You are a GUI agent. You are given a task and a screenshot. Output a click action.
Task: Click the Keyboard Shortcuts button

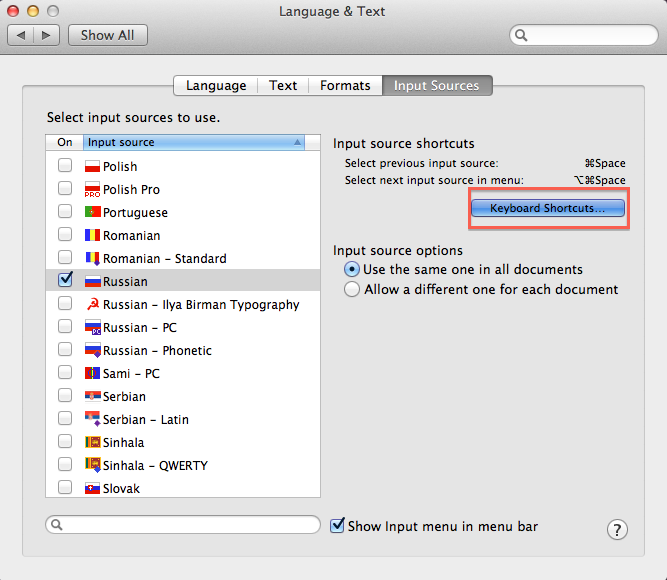[x=547, y=208]
